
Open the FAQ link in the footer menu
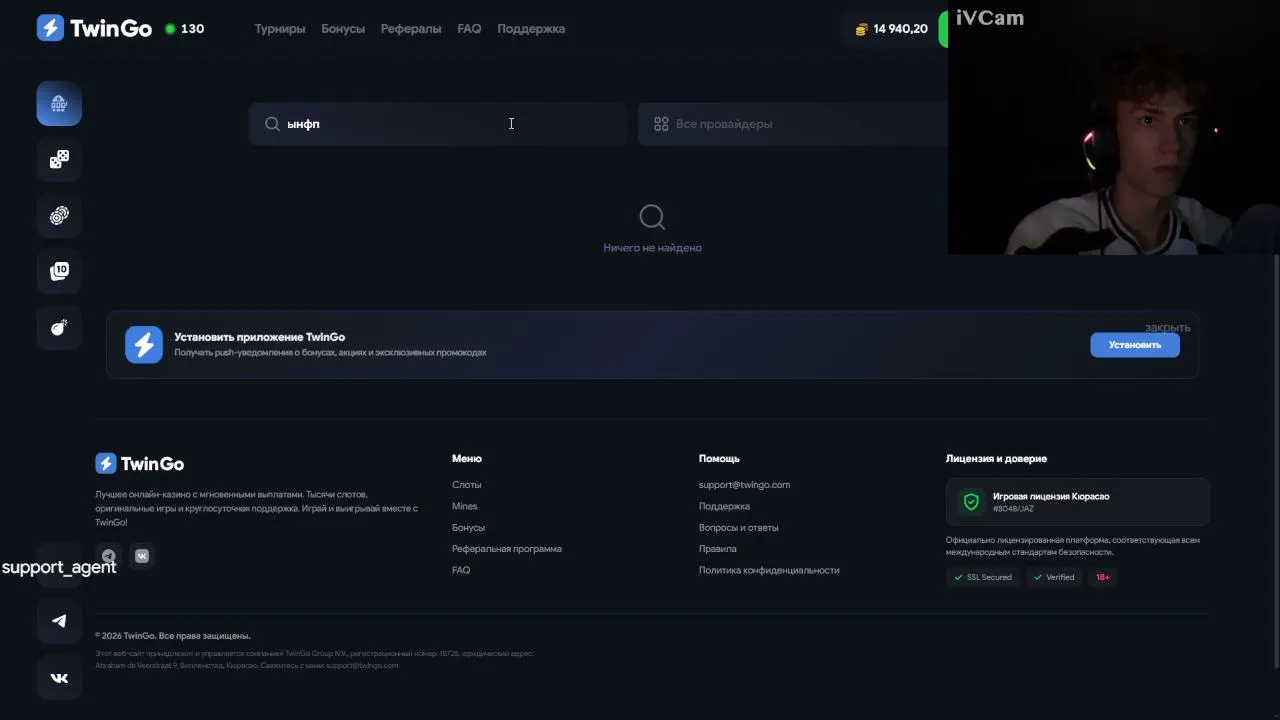point(461,570)
